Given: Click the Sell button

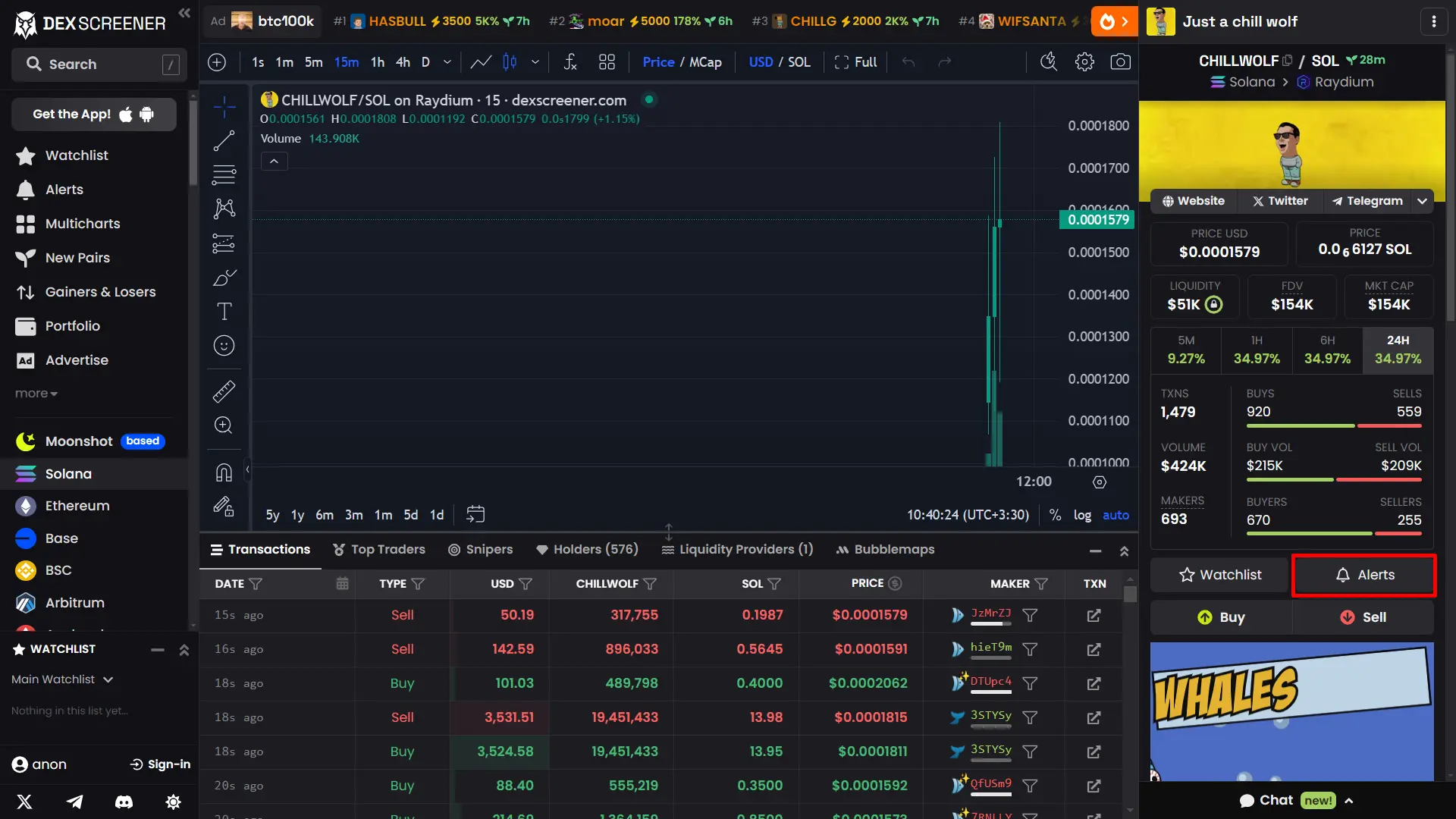Looking at the screenshot, I should [x=1363, y=617].
